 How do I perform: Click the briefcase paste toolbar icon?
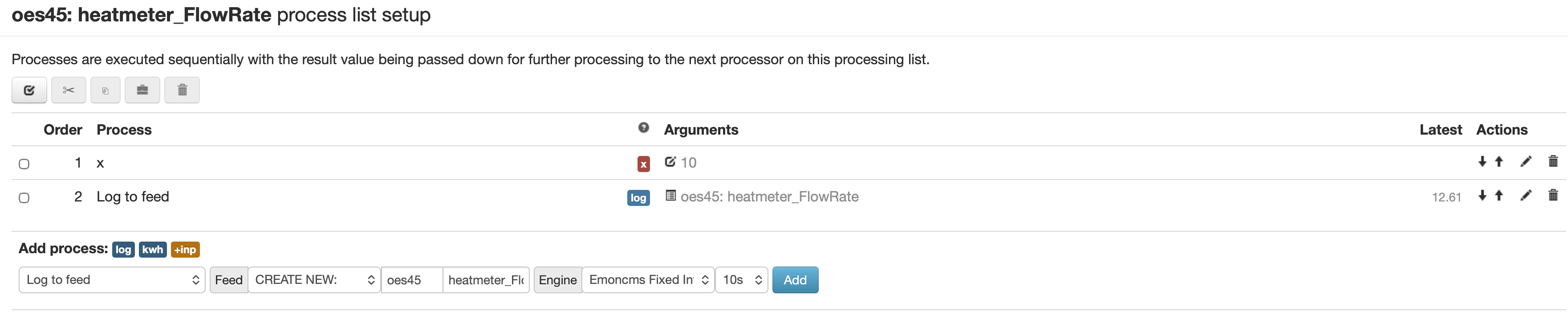click(x=142, y=90)
